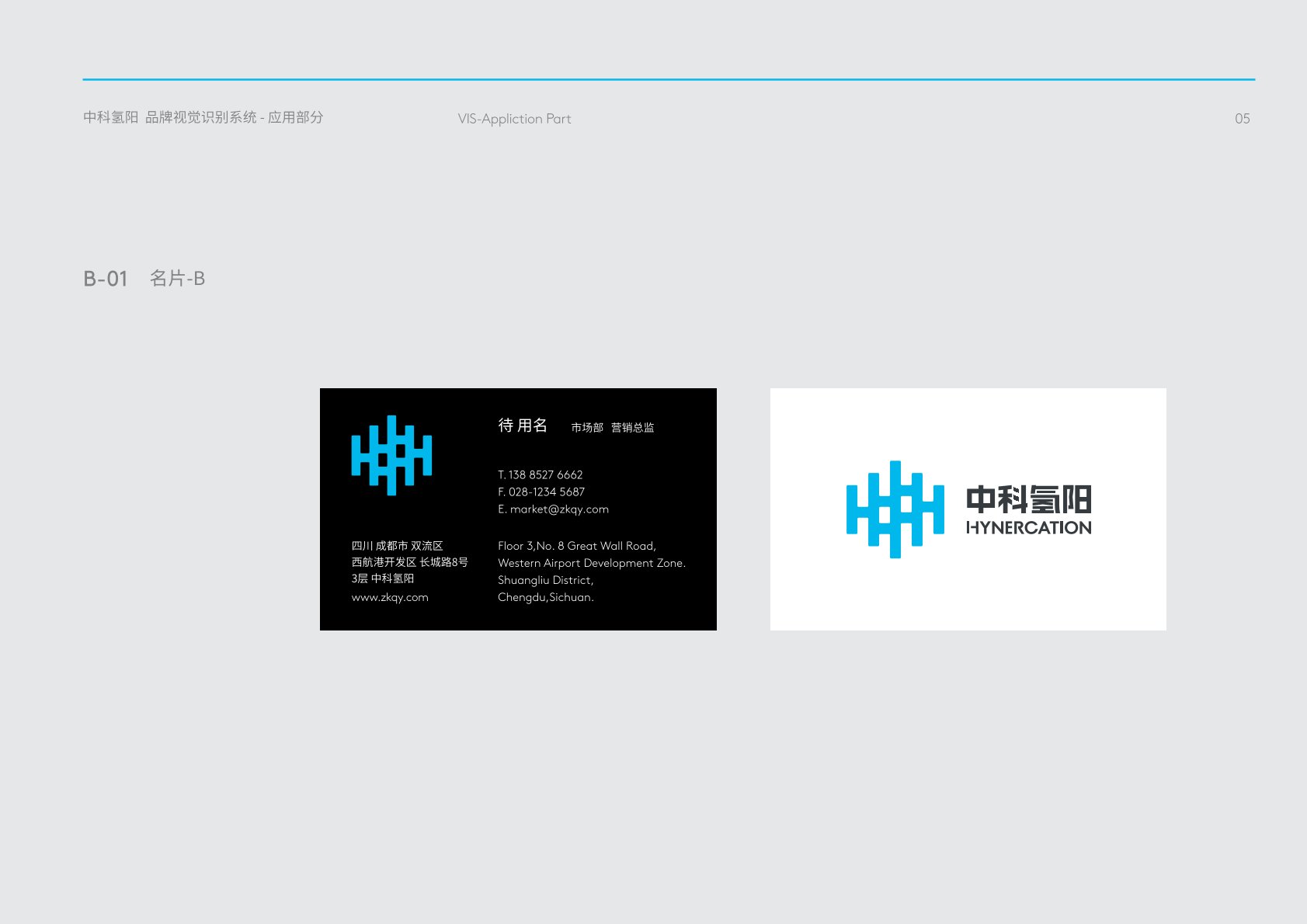
Task: Click the 中科氢阳 品牌视觉识别系统 header title
Action: click(203, 117)
